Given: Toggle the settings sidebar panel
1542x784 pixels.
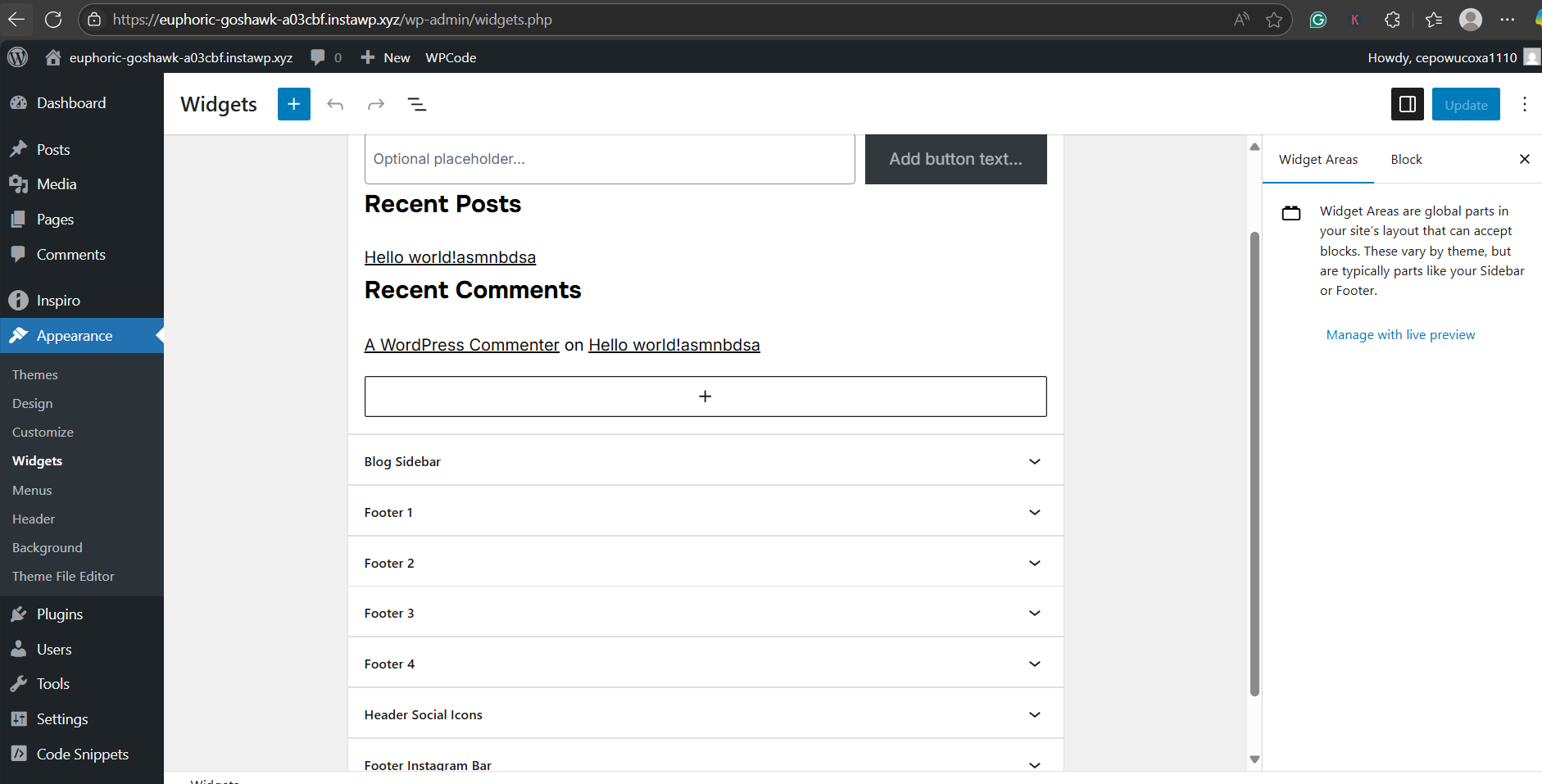Looking at the screenshot, I should pyautogui.click(x=1408, y=104).
